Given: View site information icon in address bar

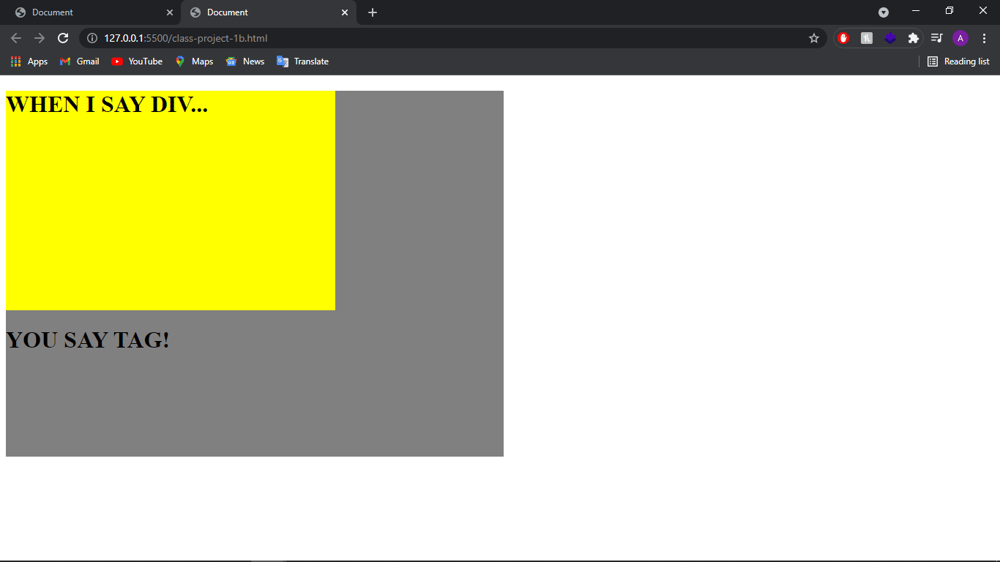Looking at the screenshot, I should (x=92, y=38).
